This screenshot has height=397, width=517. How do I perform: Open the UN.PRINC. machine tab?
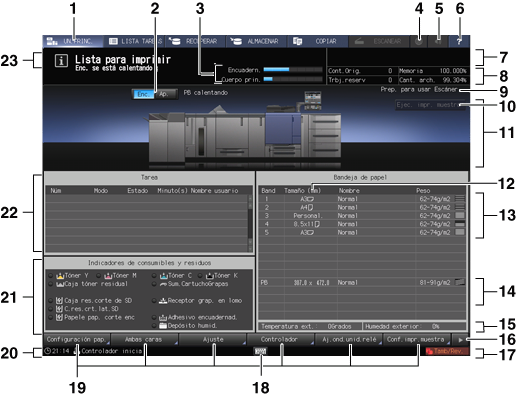click(73, 41)
